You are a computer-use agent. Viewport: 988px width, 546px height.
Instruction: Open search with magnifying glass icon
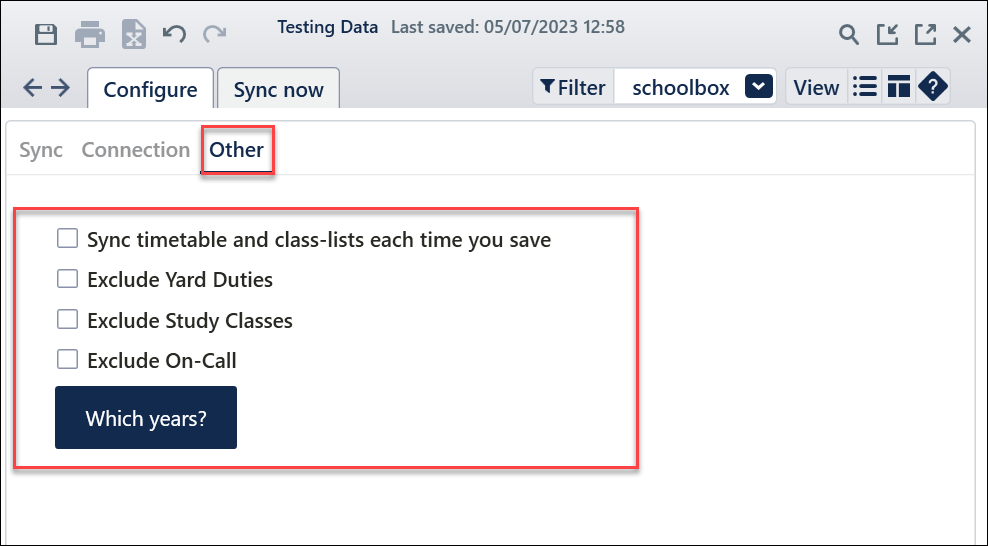click(x=849, y=35)
